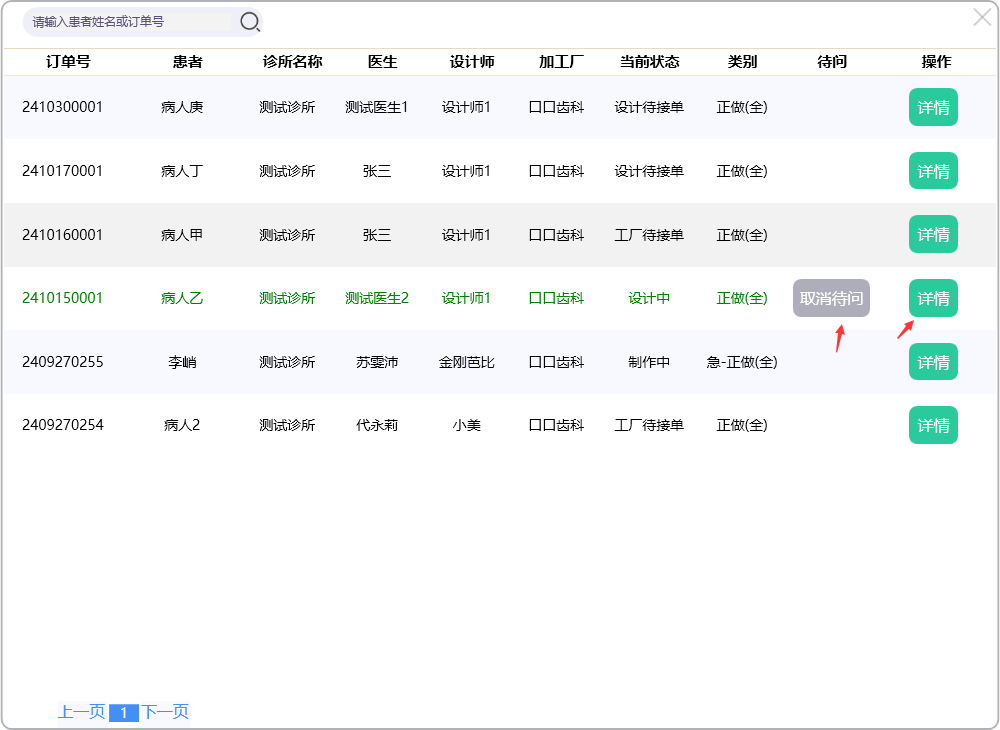1000x730 pixels.
Task: Go to previous page via 上一页
Action: pos(81,712)
